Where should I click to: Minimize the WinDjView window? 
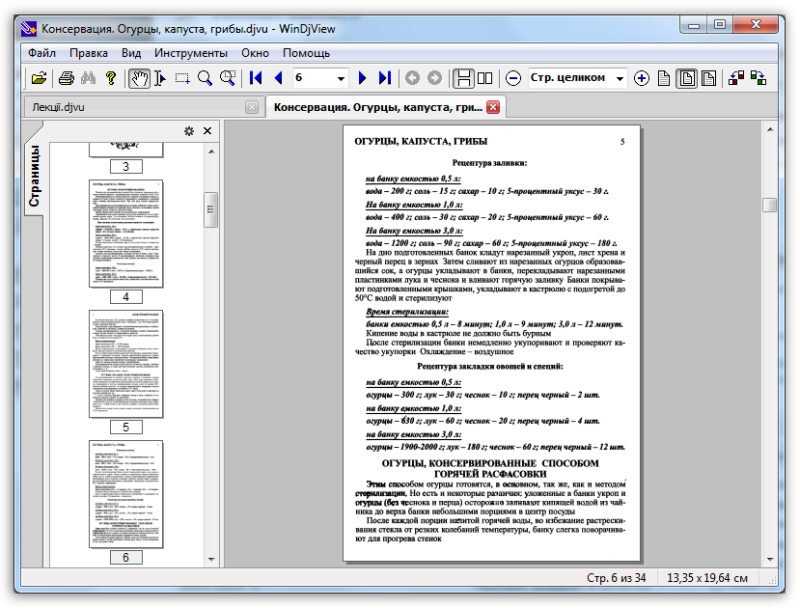[x=693, y=25]
